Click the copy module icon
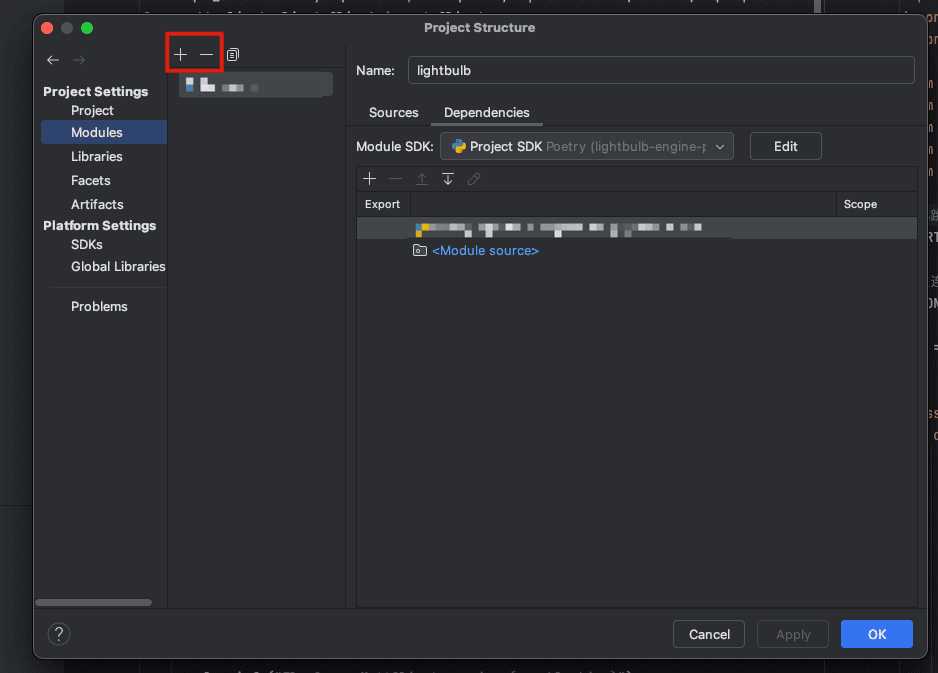Screen dimensions: 938x673 pos(233,55)
